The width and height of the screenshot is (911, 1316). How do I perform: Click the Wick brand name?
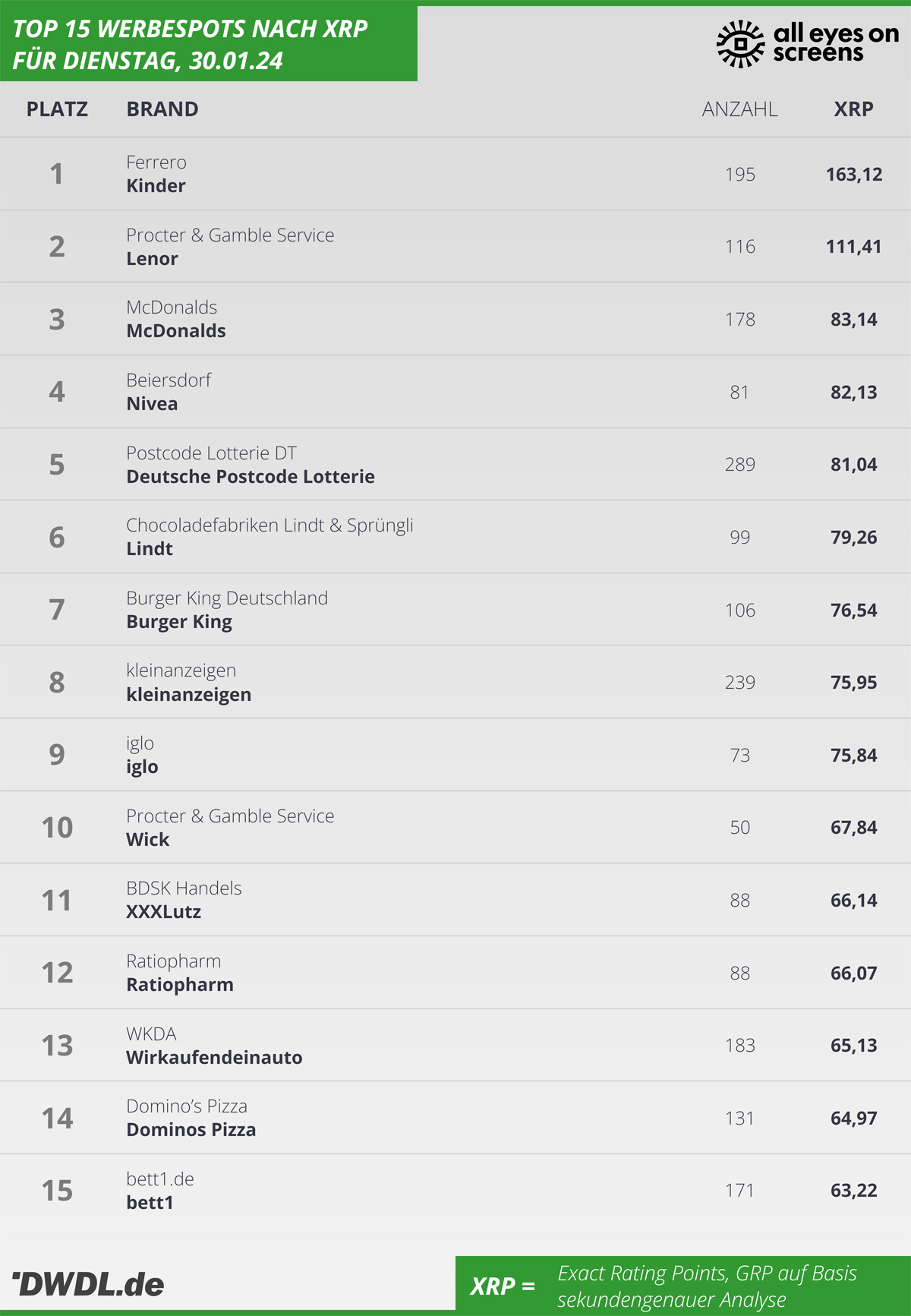[148, 840]
